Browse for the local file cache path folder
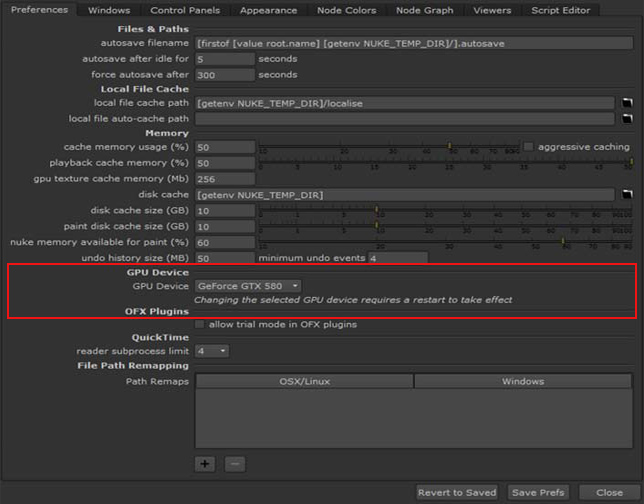The width and height of the screenshot is (644, 504). [627, 103]
